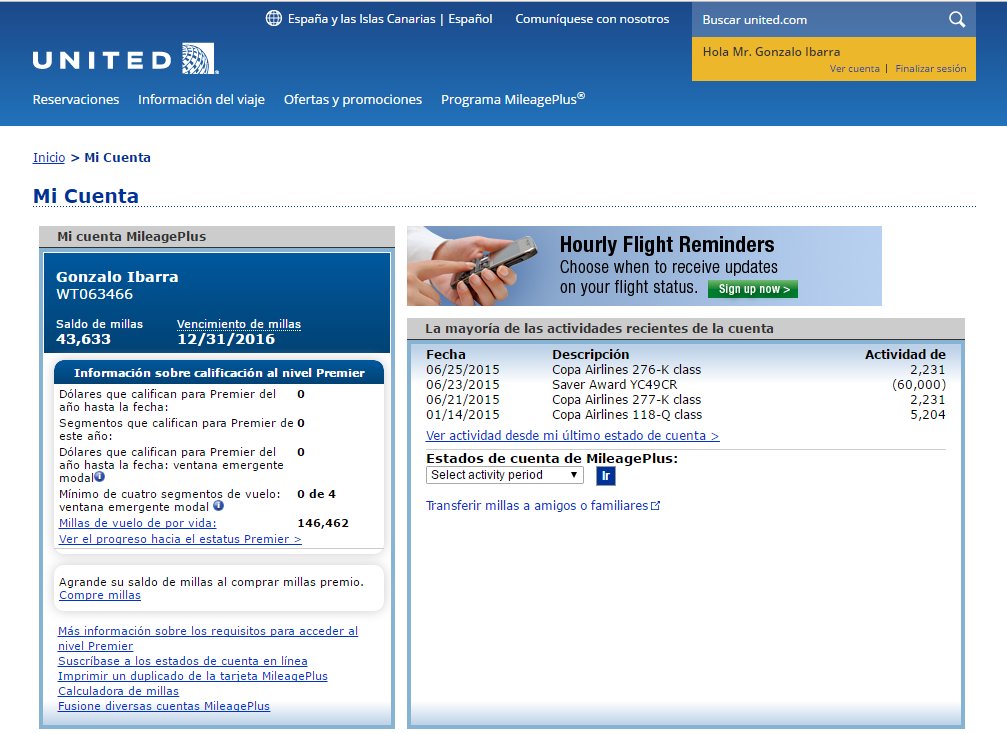Click the United globe logo
Image resolution: width=1007 pixels, height=734 pixels.
(199, 58)
